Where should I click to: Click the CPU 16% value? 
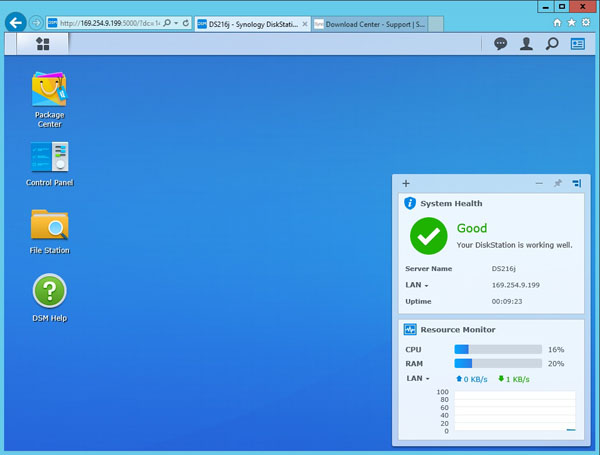pos(556,349)
